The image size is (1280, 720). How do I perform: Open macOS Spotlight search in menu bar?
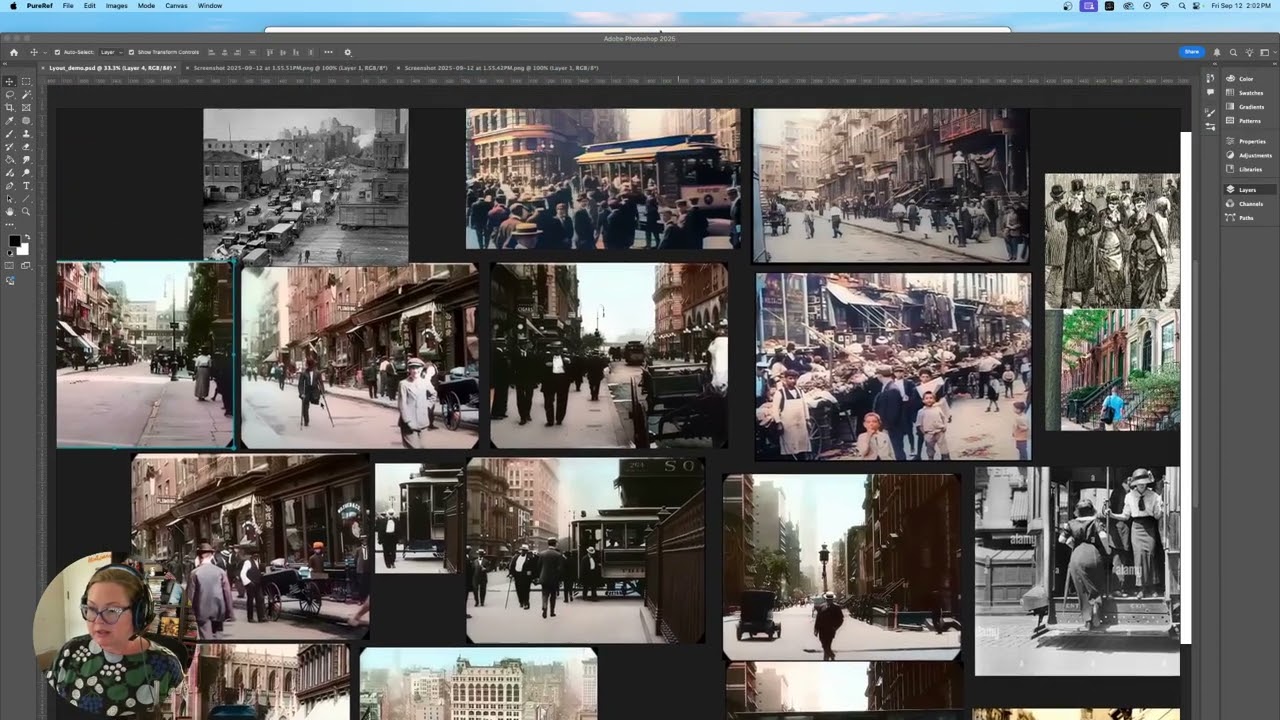click(x=1180, y=6)
